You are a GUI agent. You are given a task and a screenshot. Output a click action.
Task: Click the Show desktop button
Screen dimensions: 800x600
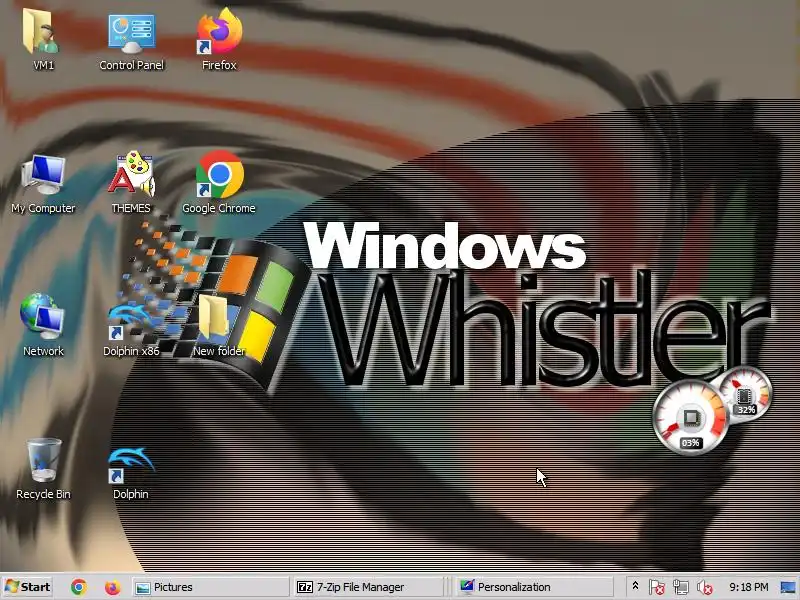788,587
